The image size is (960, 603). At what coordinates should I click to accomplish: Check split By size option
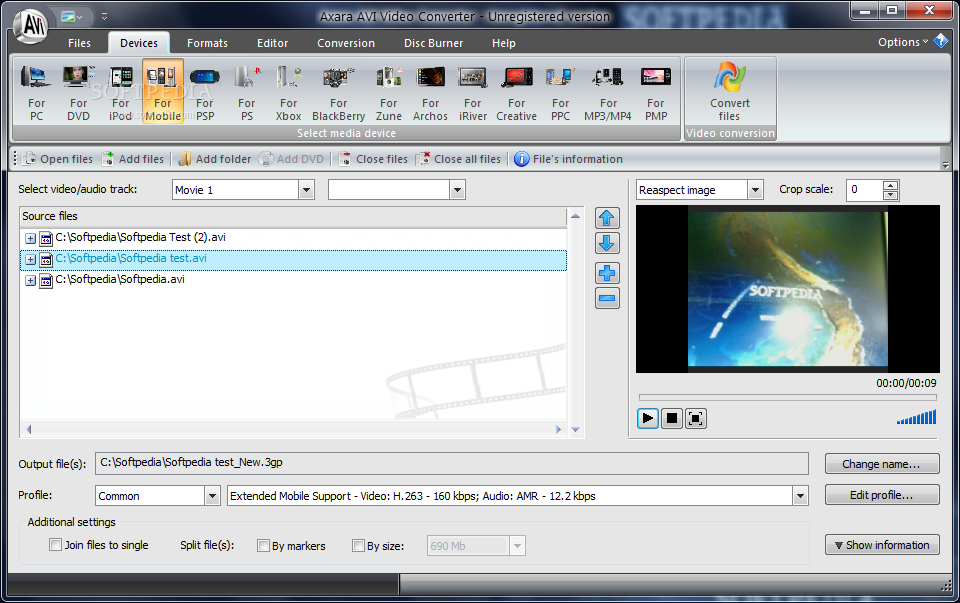pos(358,545)
